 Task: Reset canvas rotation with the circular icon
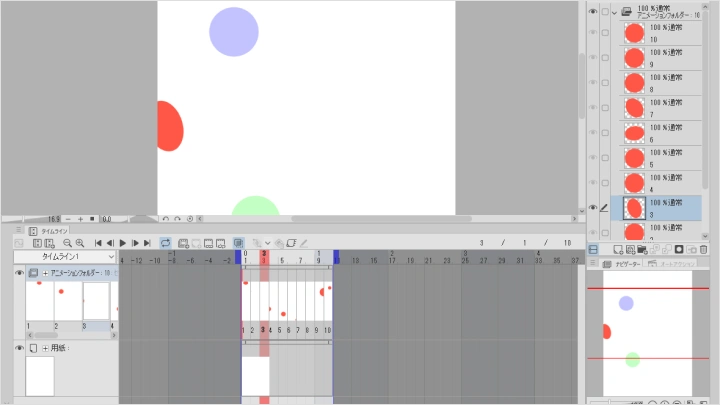(x=190, y=219)
